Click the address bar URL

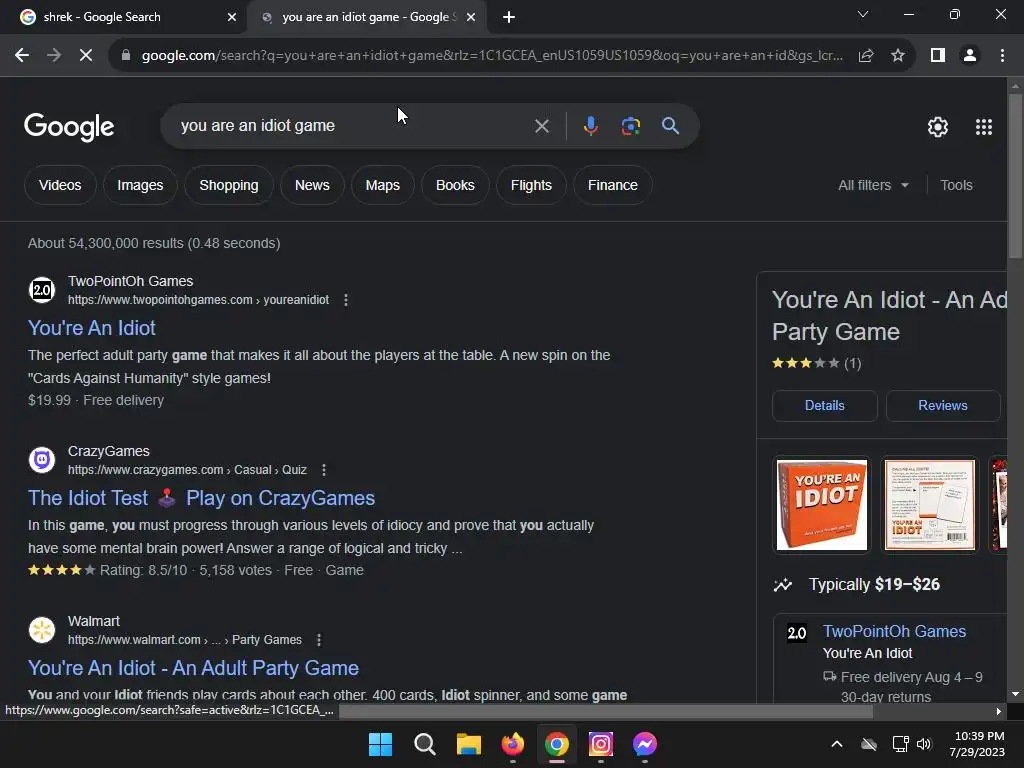(491, 56)
